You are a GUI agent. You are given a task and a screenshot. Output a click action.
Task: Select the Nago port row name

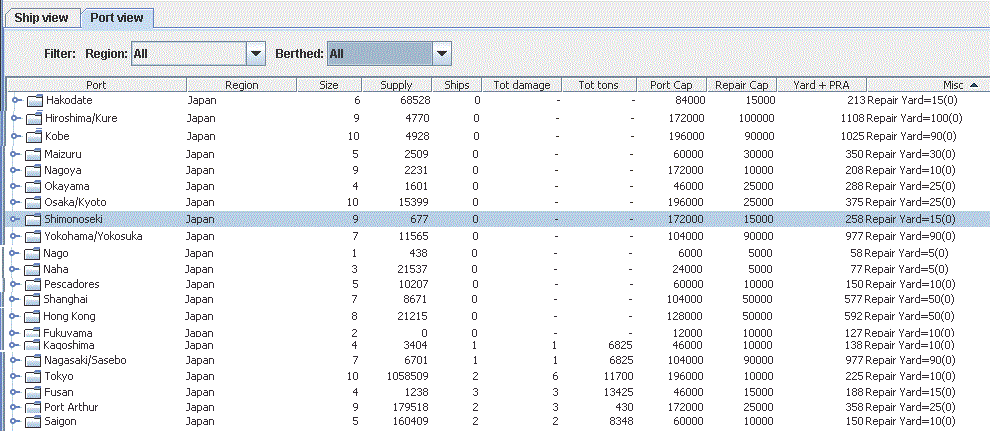pyautogui.click(x=56, y=253)
